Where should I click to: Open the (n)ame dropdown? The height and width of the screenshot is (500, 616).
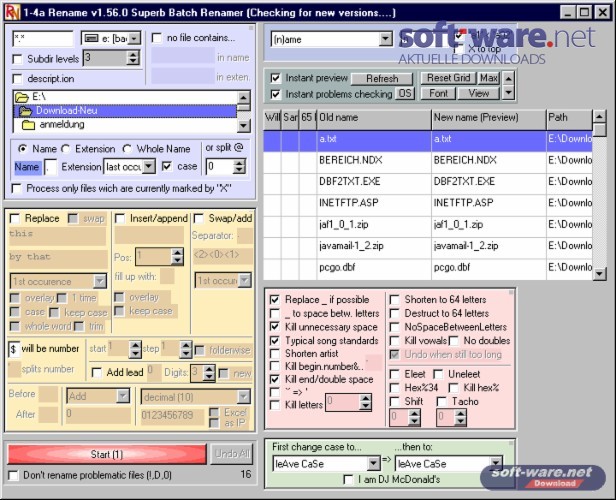(x=385, y=39)
